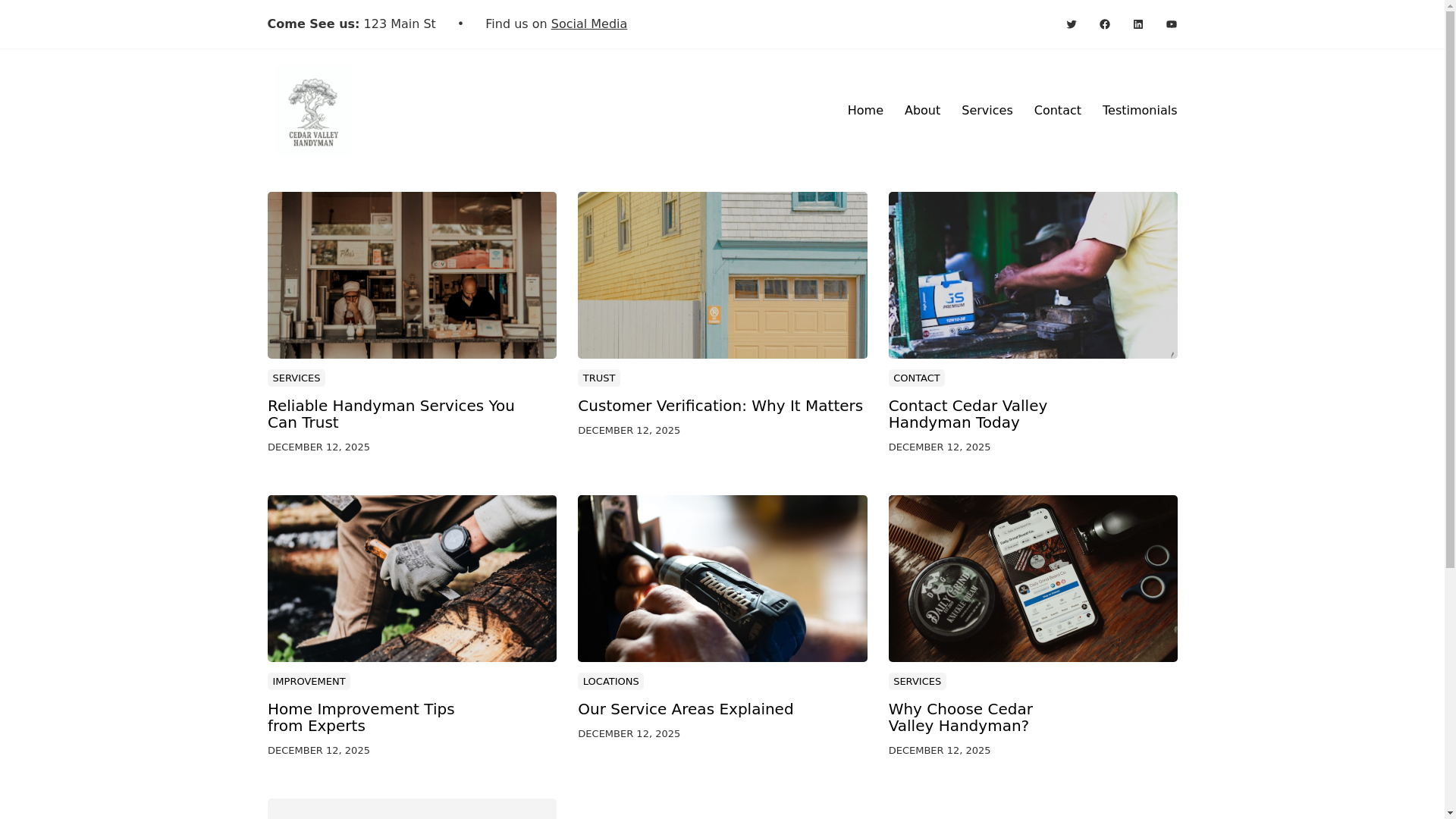Select the IMPROVEMENT category tag
The height and width of the screenshot is (819, 1456).
[x=309, y=681]
